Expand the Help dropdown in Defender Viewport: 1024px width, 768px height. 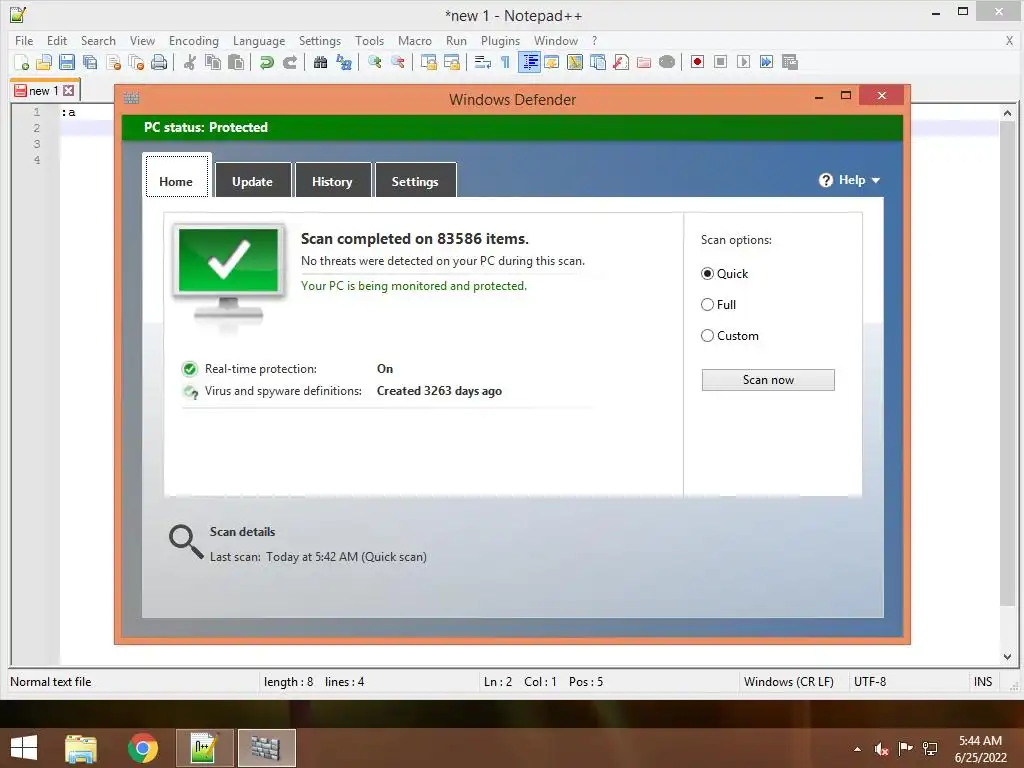850,180
